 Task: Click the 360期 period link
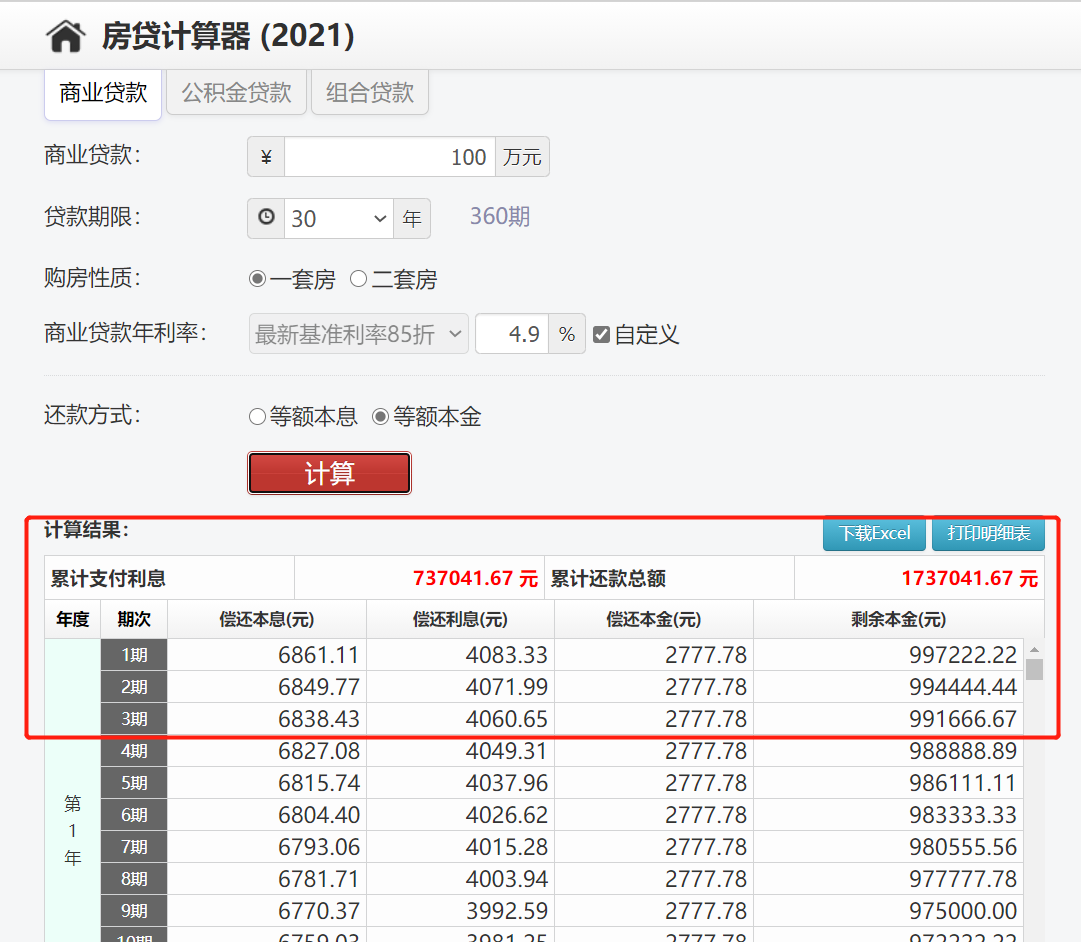(499, 216)
